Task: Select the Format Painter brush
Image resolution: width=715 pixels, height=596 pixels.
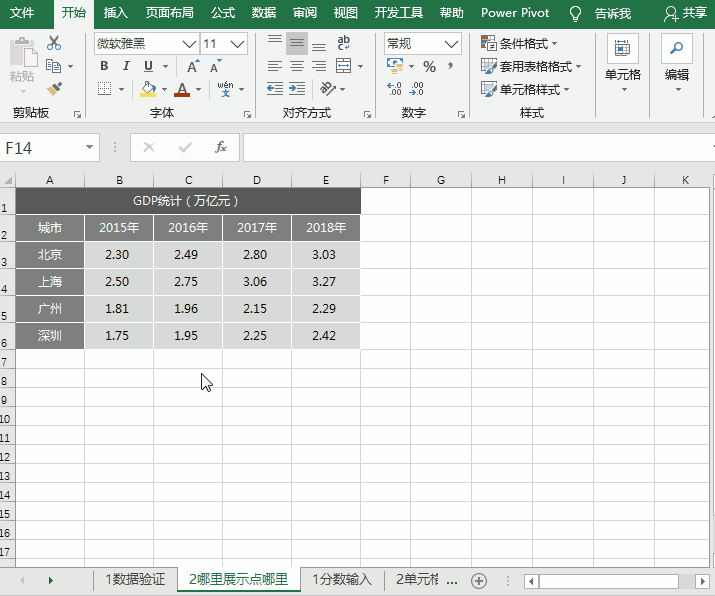Action: pyautogui.click(x=54, y=88)
